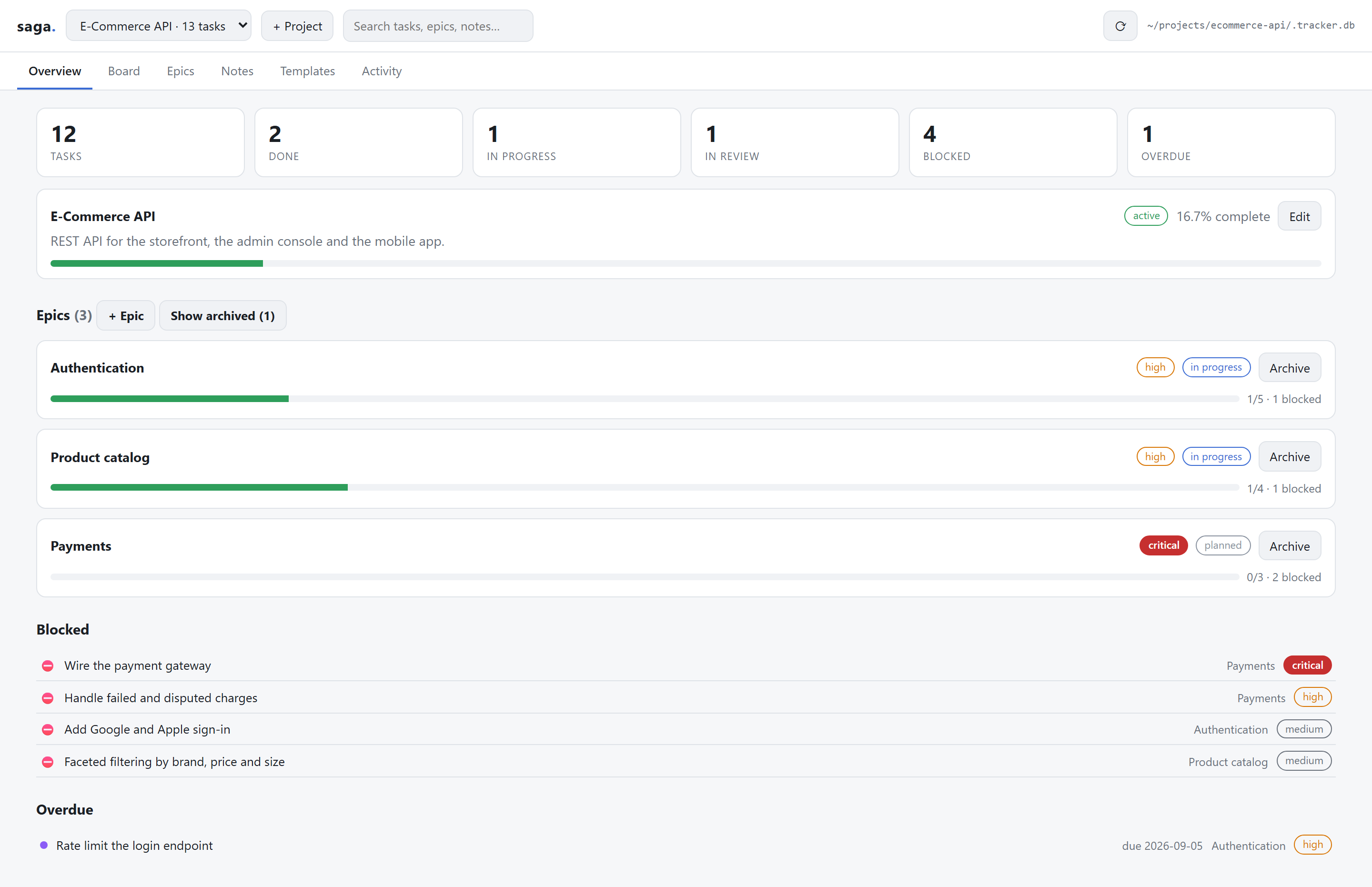Open the 12 Tasks stat card
Image resolution: width=1372 pixels, height=887 pixels.
tap(141, 142)
